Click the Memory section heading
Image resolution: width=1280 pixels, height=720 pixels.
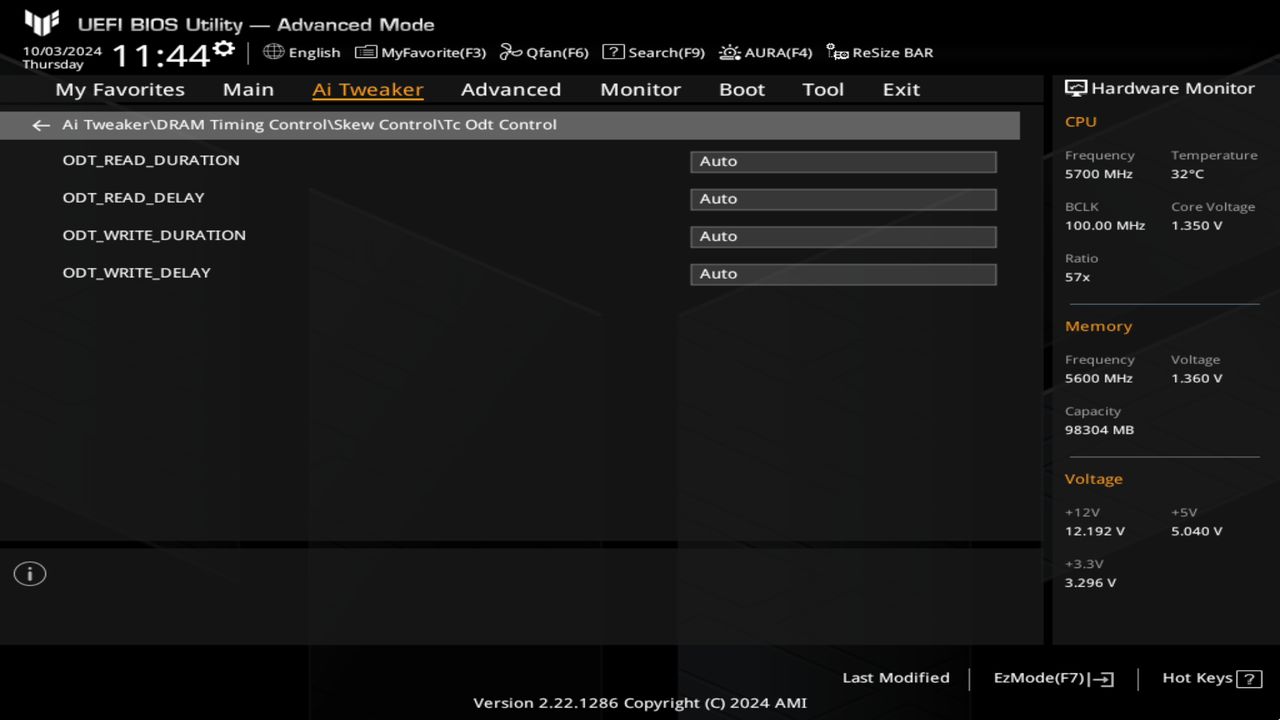click(x=1099, y=327)
